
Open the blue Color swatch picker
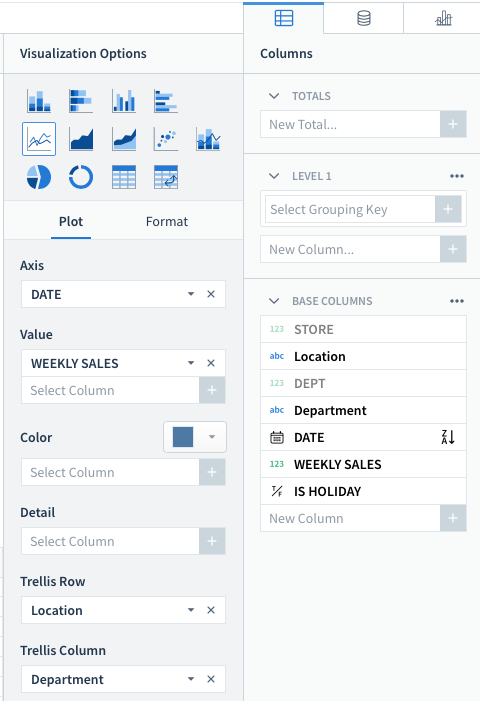click(195, 437)
